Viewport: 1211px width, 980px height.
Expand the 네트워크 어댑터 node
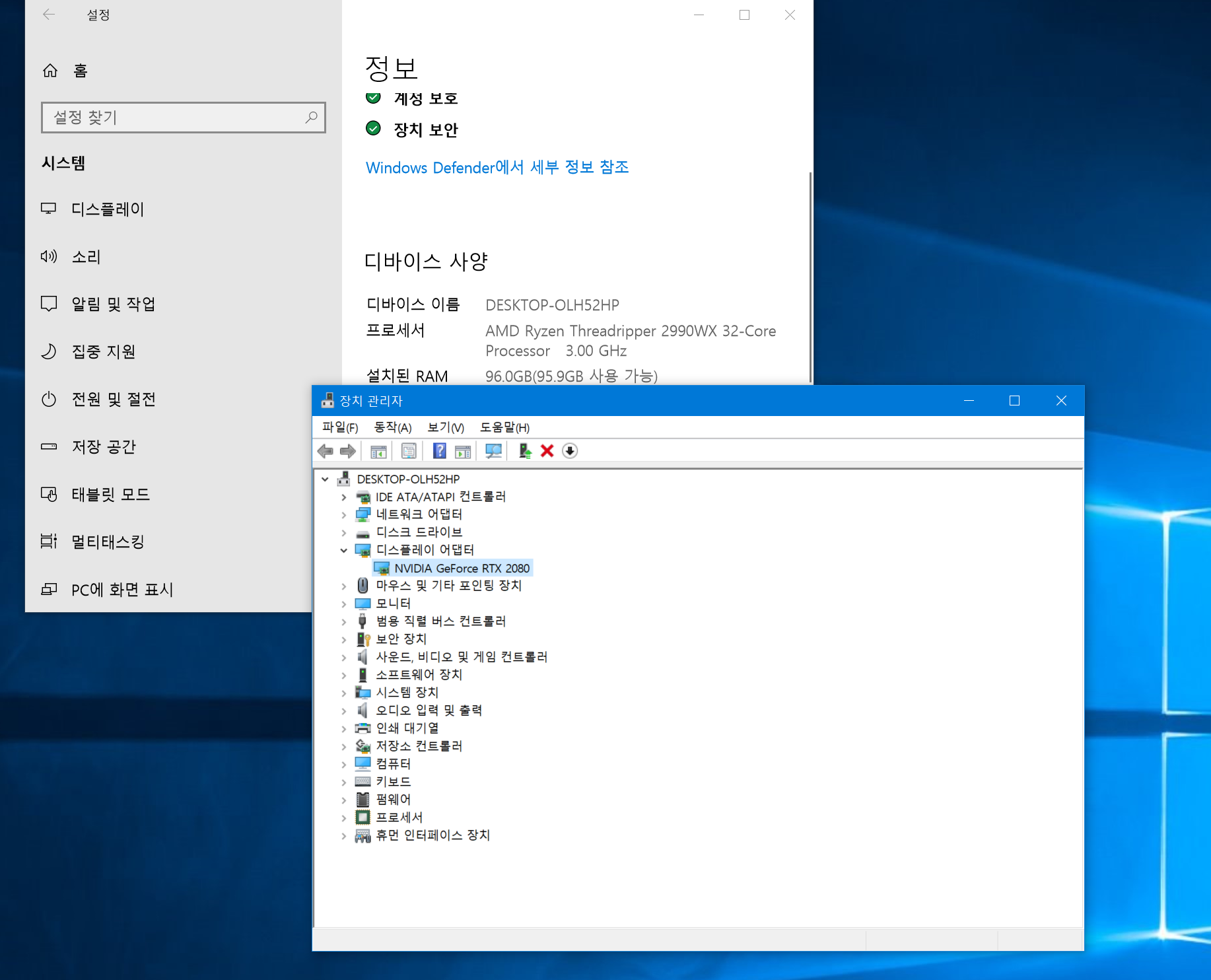pyautogui.click(x=343, y=514)
